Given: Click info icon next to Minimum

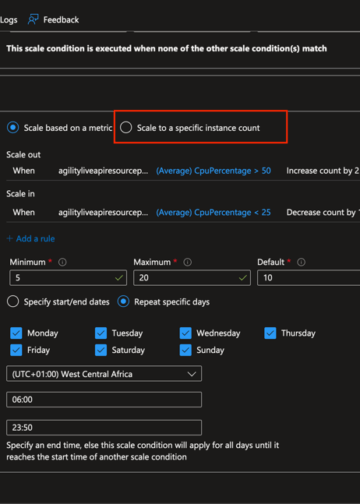Looking at the screenshot, I should (62, 262).
